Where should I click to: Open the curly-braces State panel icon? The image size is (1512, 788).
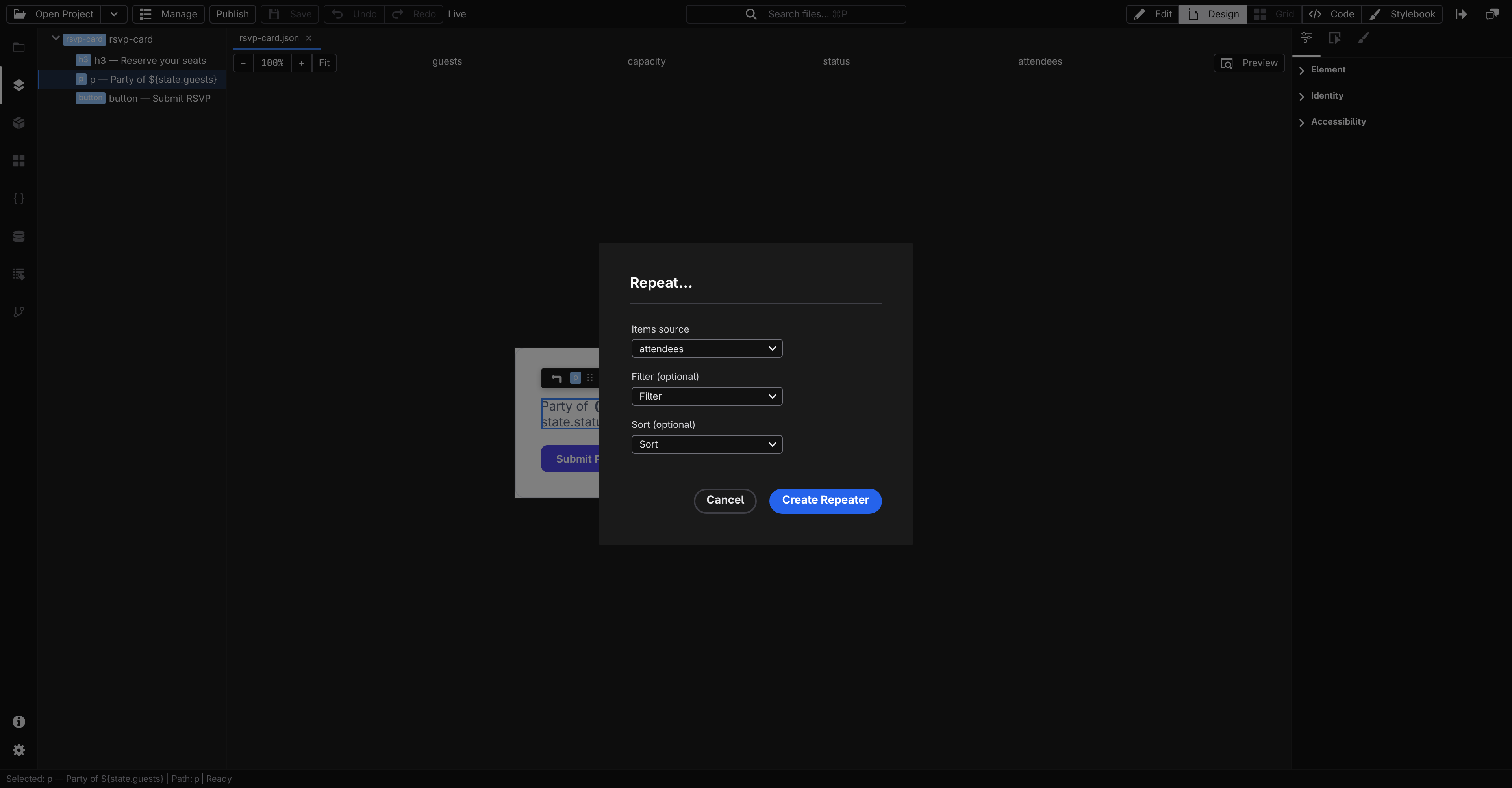coord(19,199)
